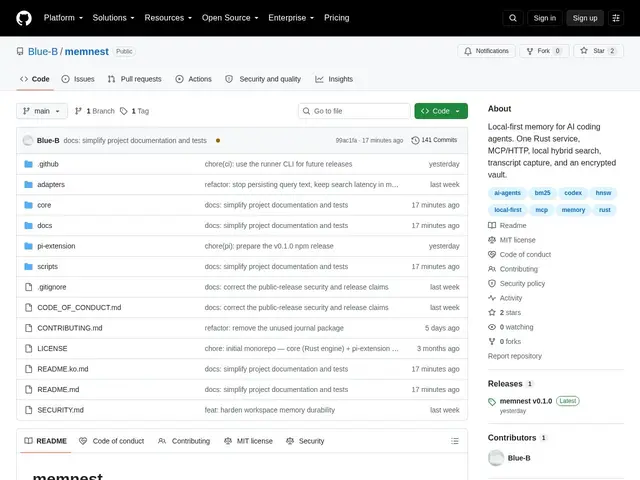Click the tag icon beside memnest v0.1.0 release
The image size is (640, 480).
[492, 402]
